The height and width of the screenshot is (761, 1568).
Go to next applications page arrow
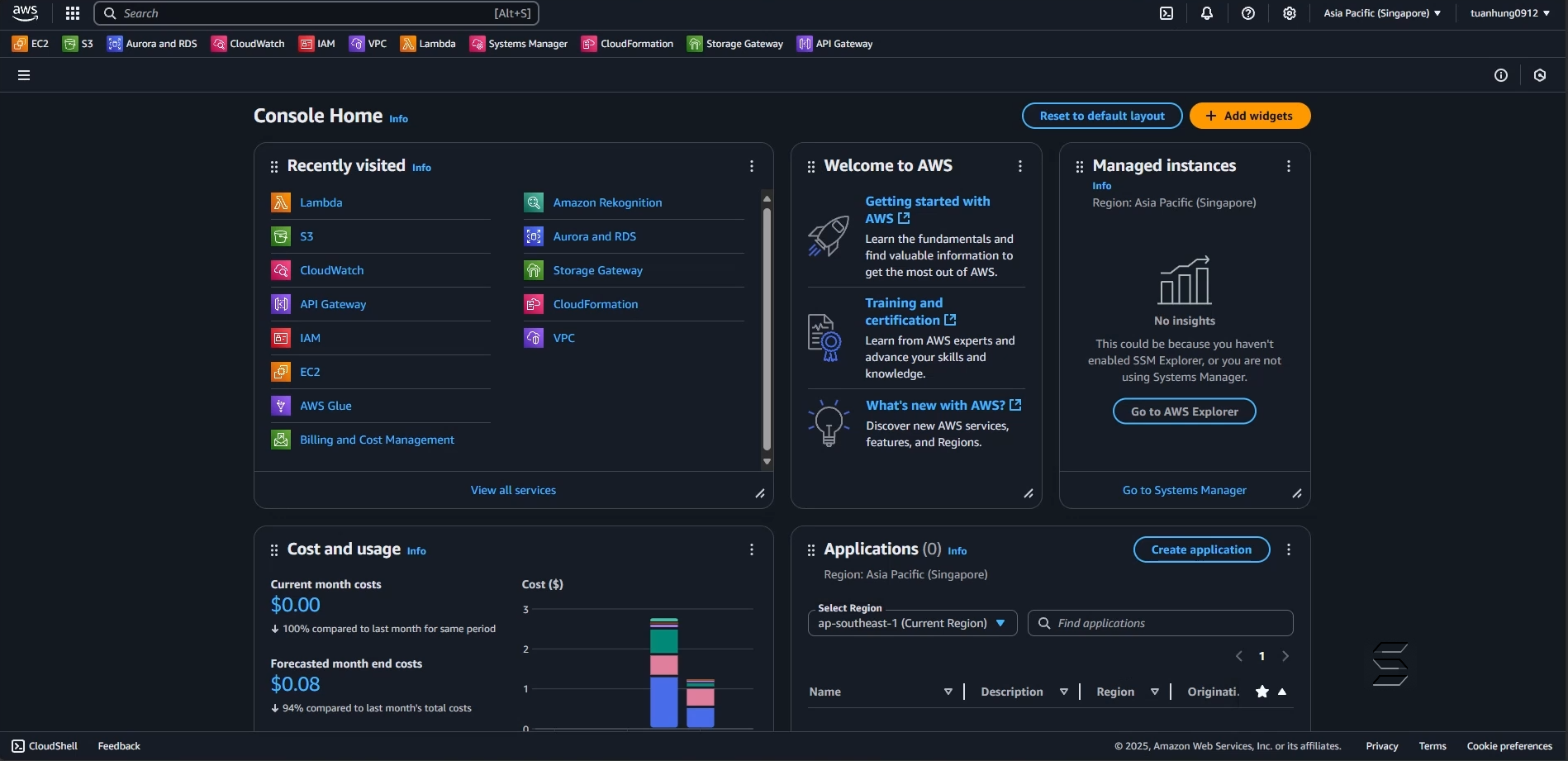1285,656
